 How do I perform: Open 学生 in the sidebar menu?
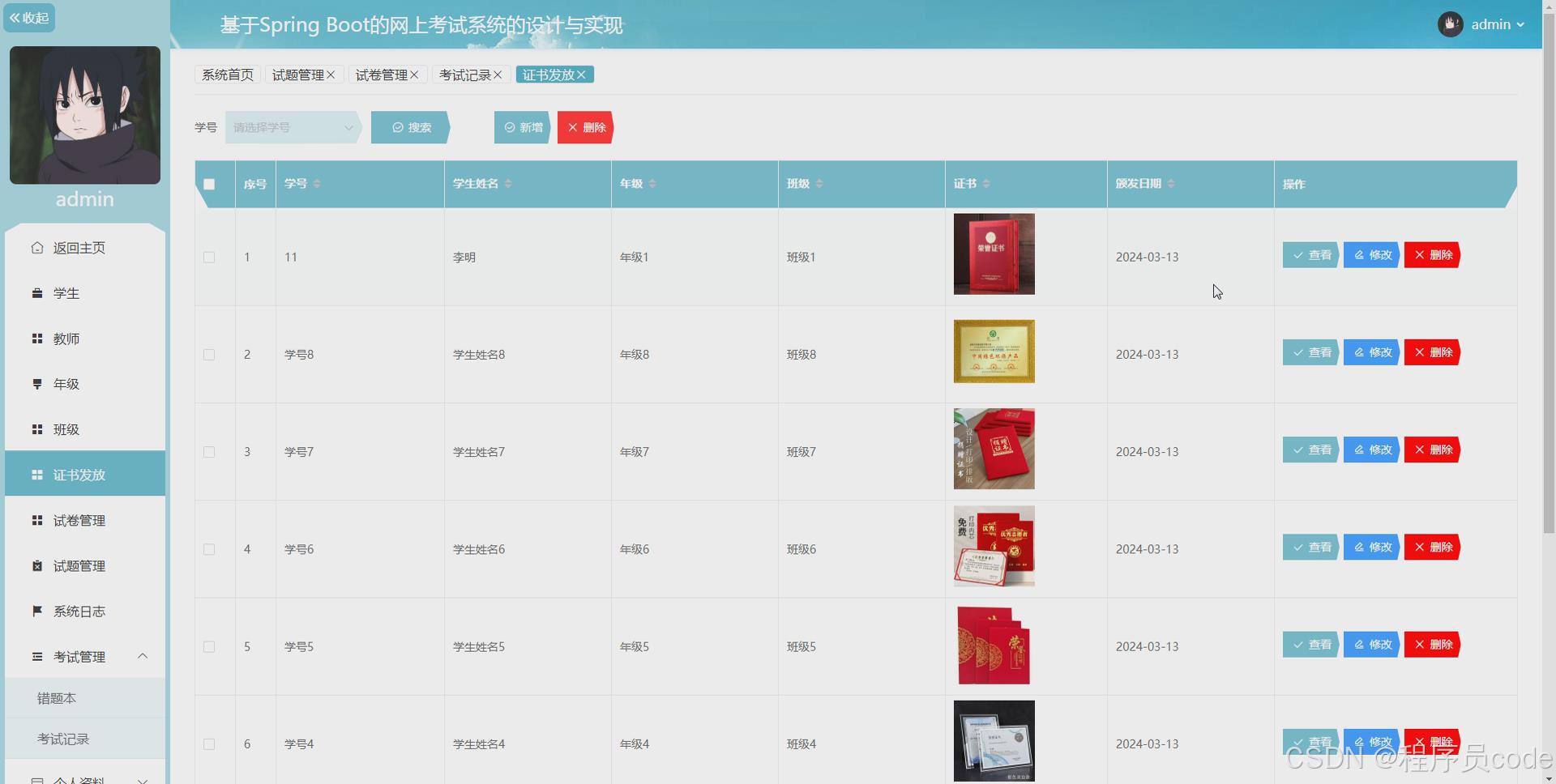click(x=85, y=293)
